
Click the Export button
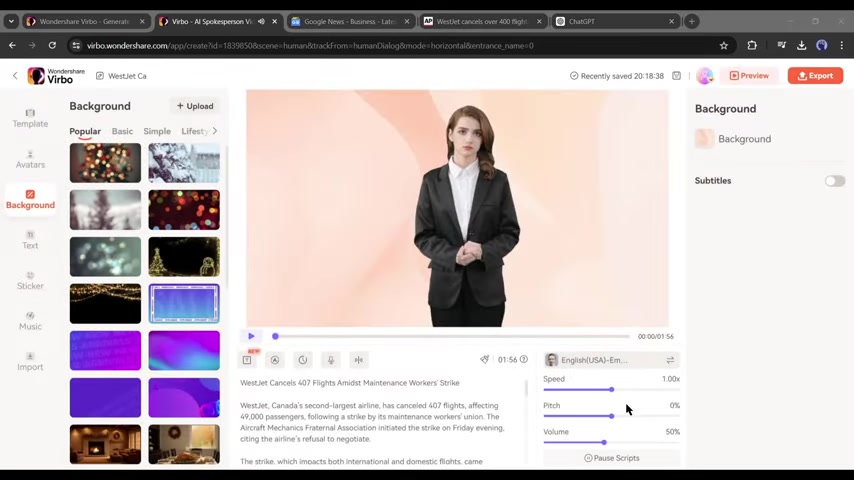tap(814, 76)
